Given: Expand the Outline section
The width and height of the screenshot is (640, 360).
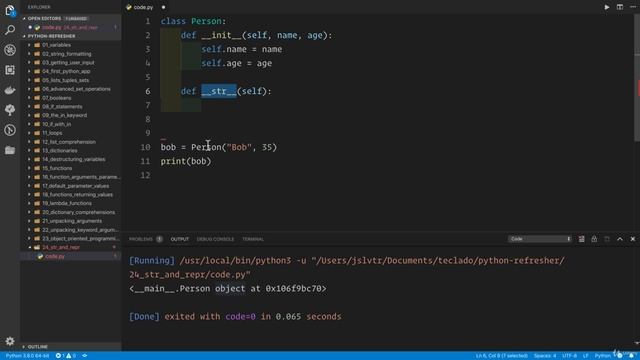Looking at the screenshot, I should [x=38, y=347].
